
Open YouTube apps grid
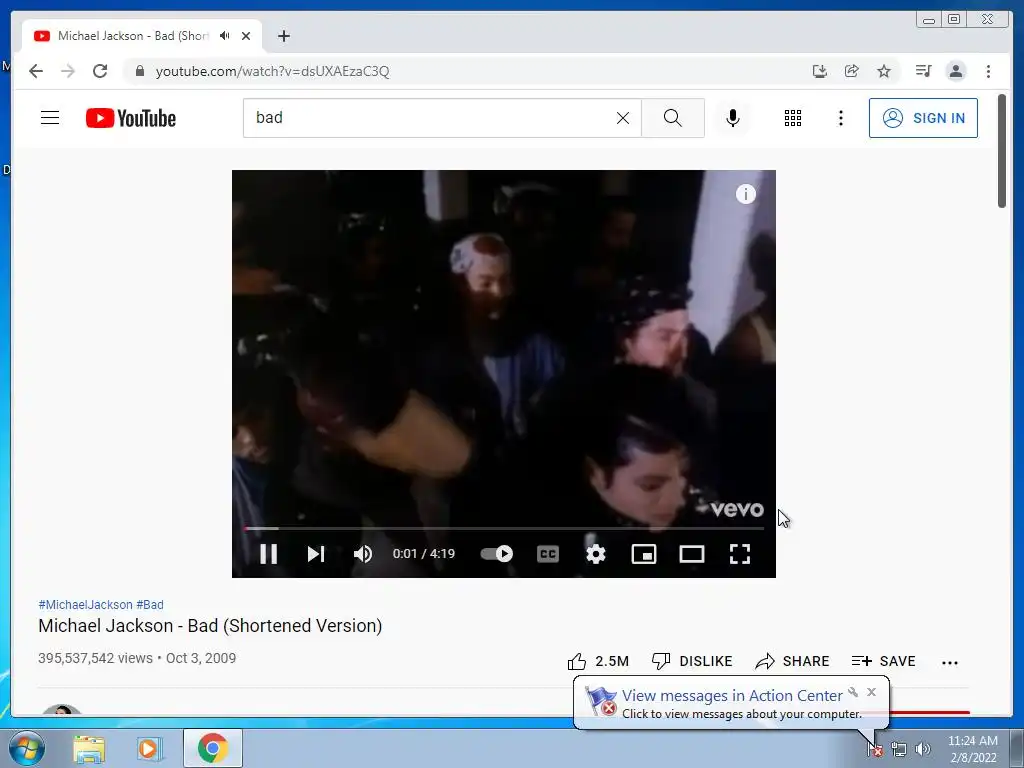point(793,118)
